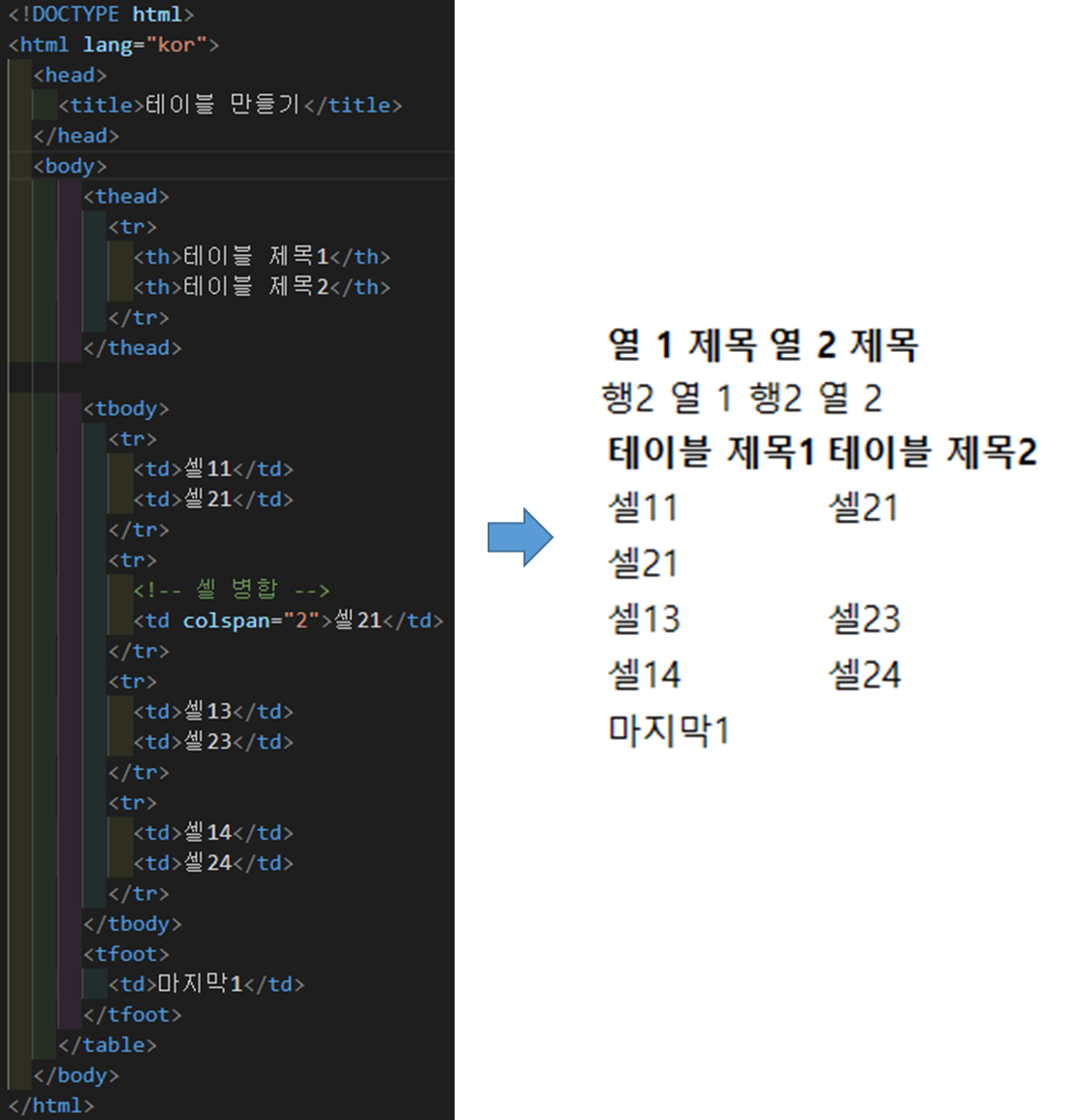Viewport: 1076px width, 1120px height.
Task: Click rendered bold heading 열 2 제목
Action: click(x=844, y=344)
